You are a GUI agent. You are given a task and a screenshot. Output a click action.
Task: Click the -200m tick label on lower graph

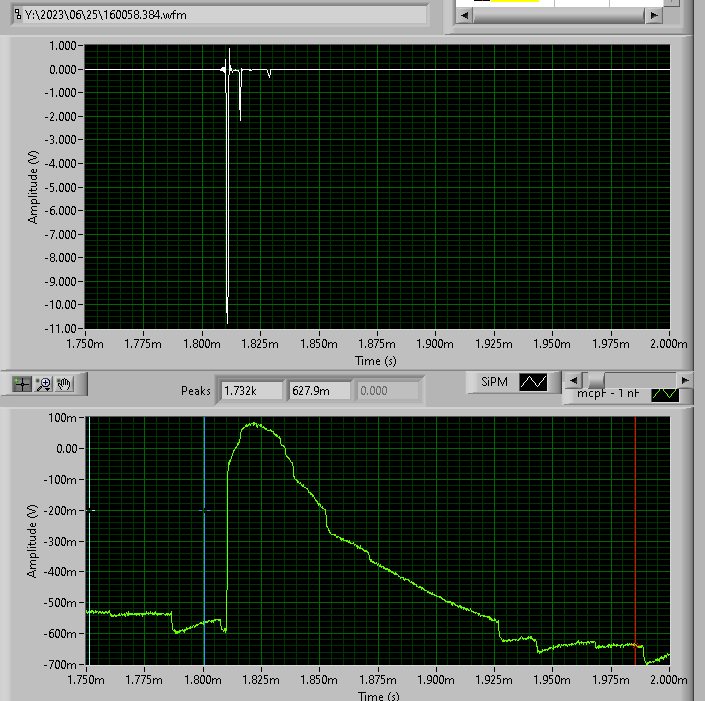pyautogui.click(x=60, y=510)
